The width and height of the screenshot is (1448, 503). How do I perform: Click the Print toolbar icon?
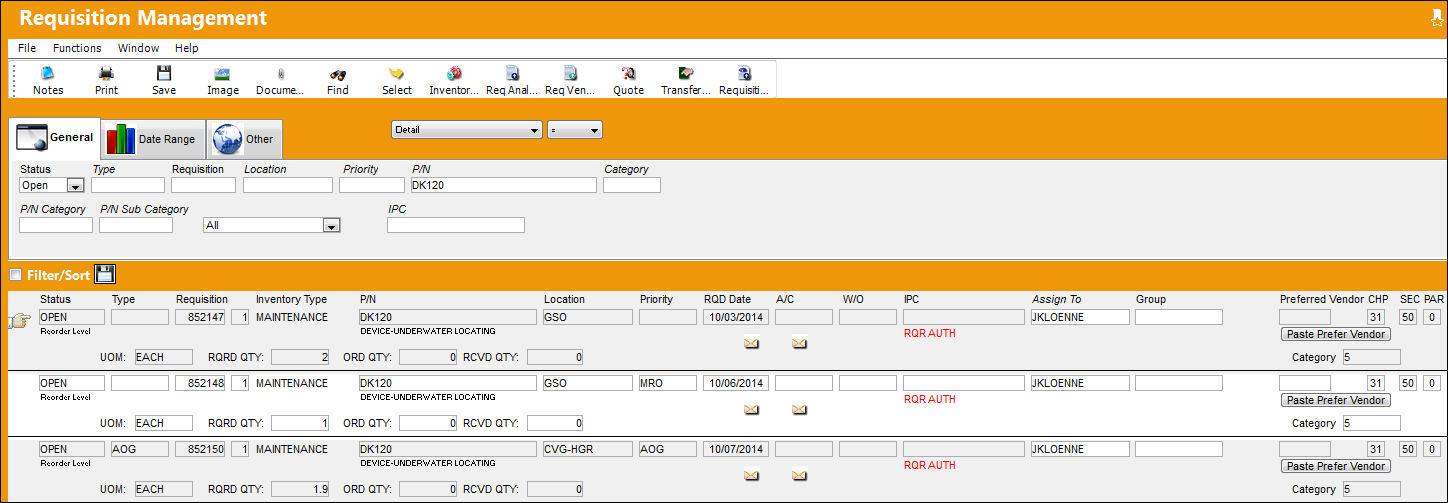coord(106,73)
